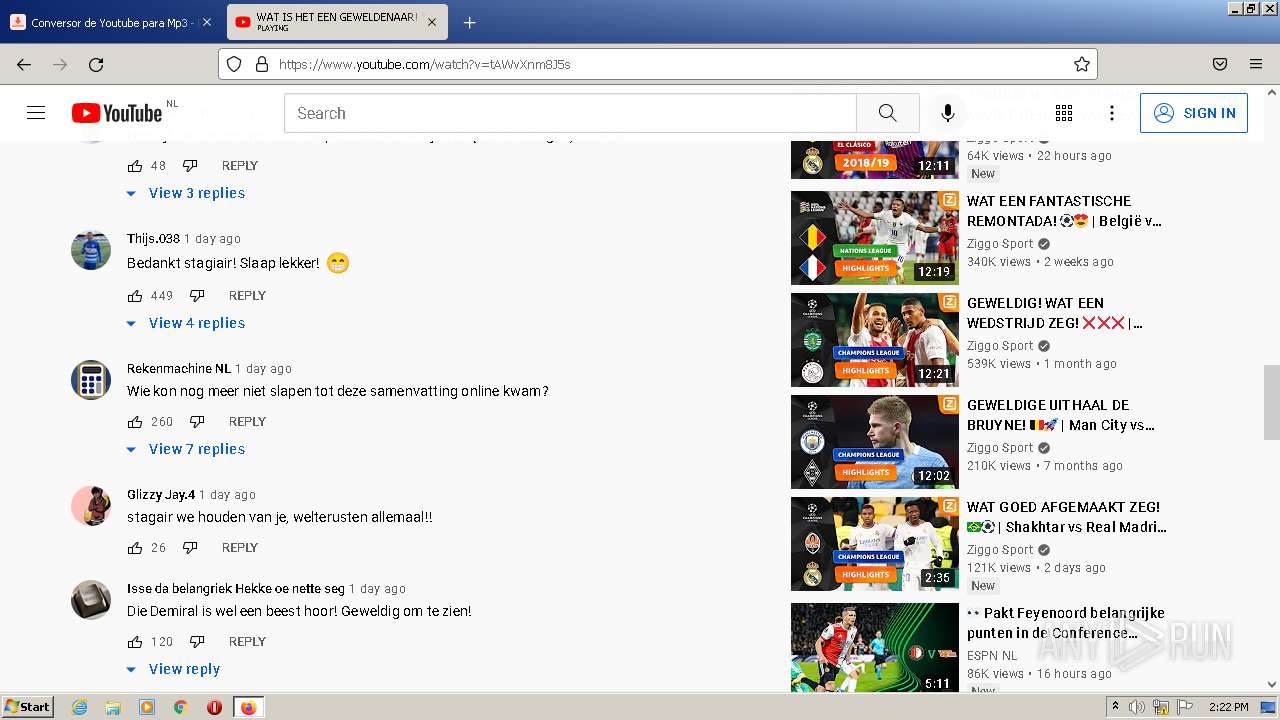Like the Demiral comment with 120 likes
Image resolution: width=1280 pixels, height=720 pixels.
tap(135, 642)
